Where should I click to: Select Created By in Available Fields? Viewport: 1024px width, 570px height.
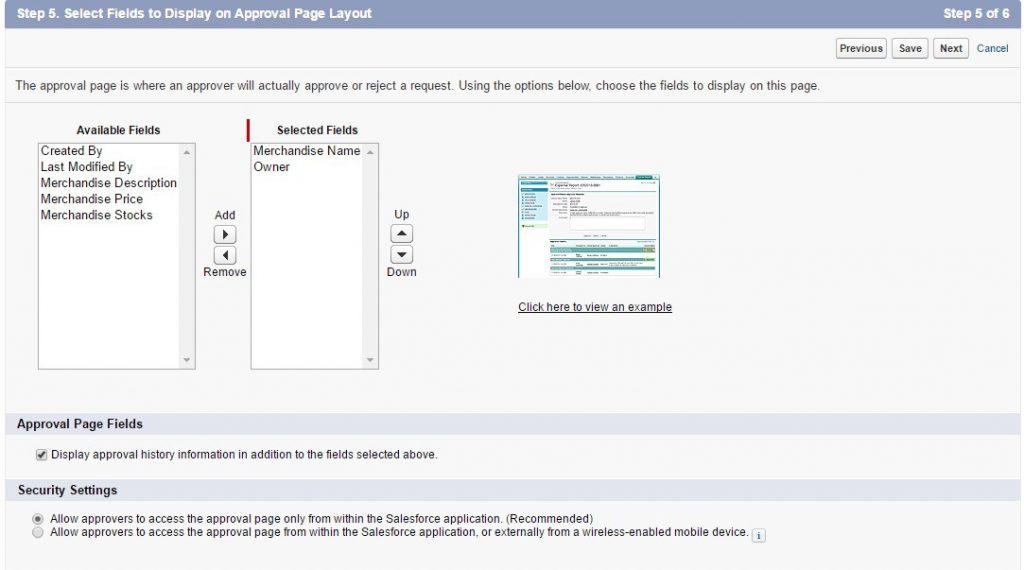[x=71, y=151]
